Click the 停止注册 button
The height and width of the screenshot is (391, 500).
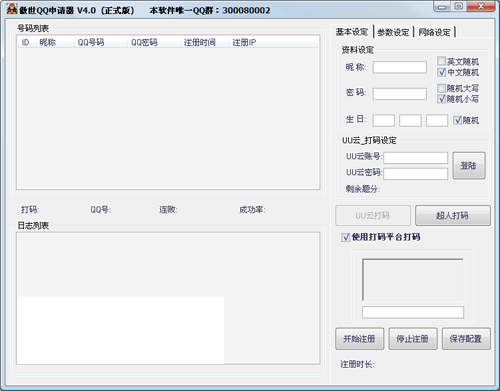click(x=413, y=339)
